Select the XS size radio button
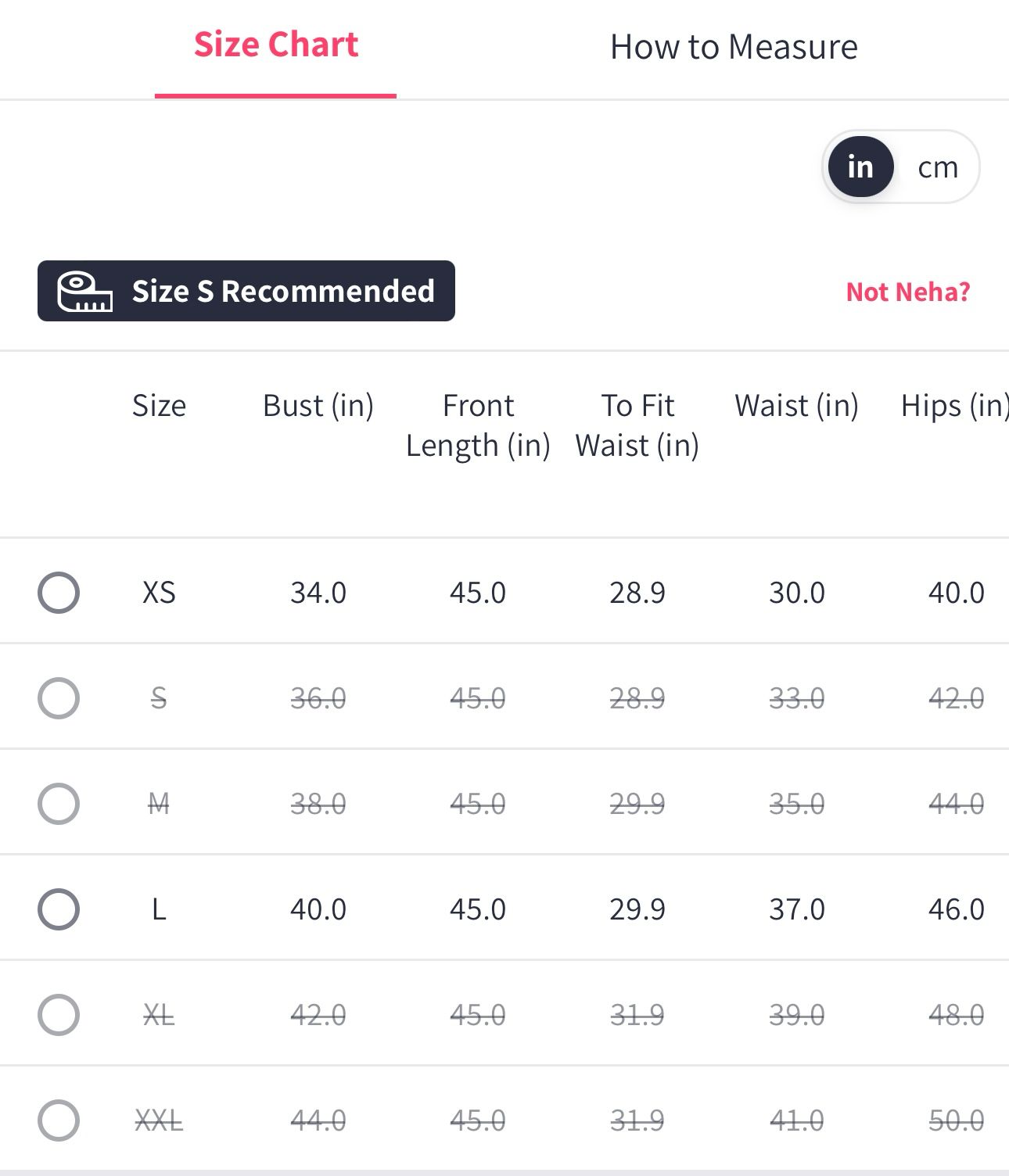This screenshot has width=1009, height=1176. pos(59,592)
